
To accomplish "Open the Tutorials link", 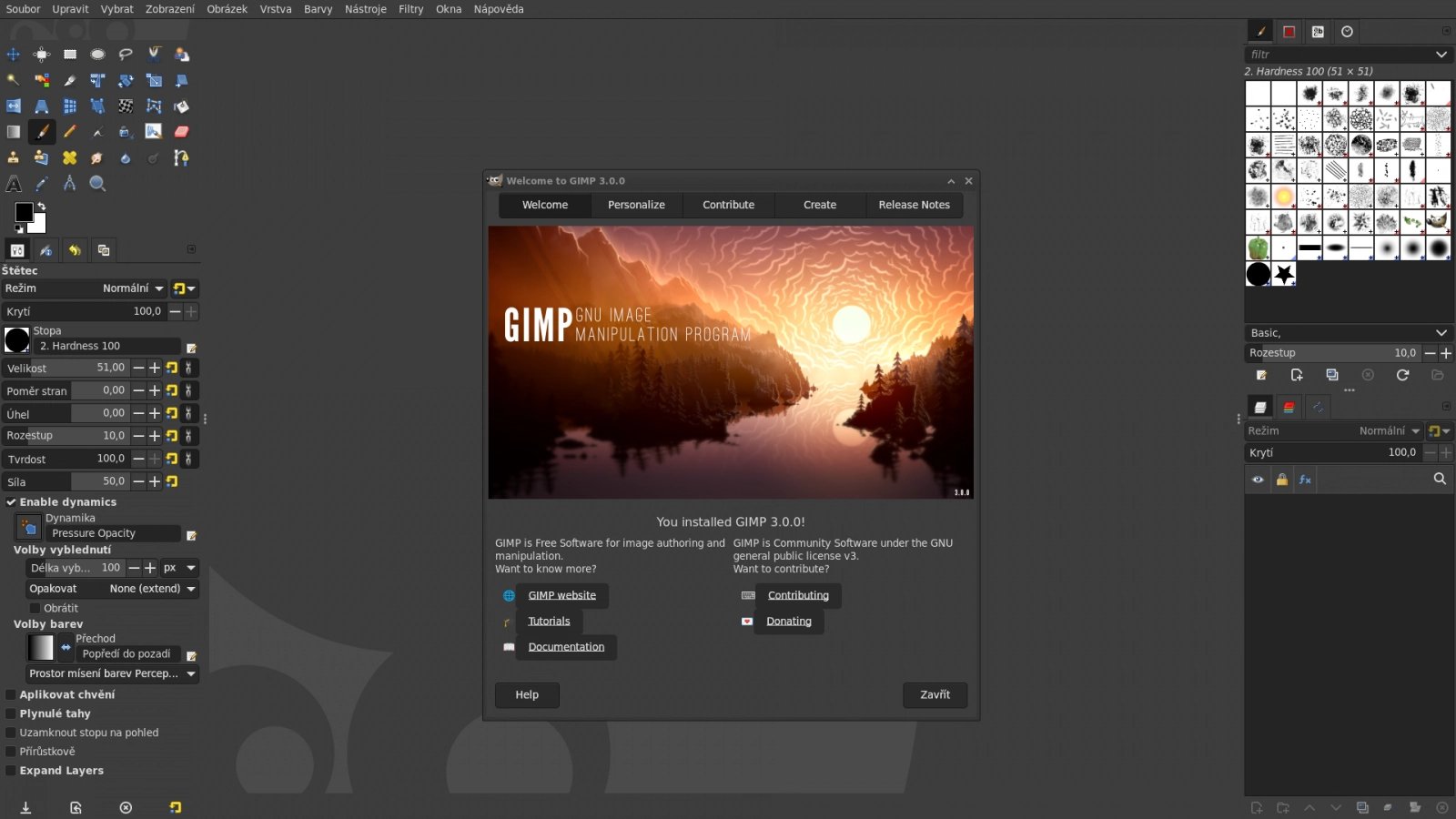I will (x=549, y=622).
